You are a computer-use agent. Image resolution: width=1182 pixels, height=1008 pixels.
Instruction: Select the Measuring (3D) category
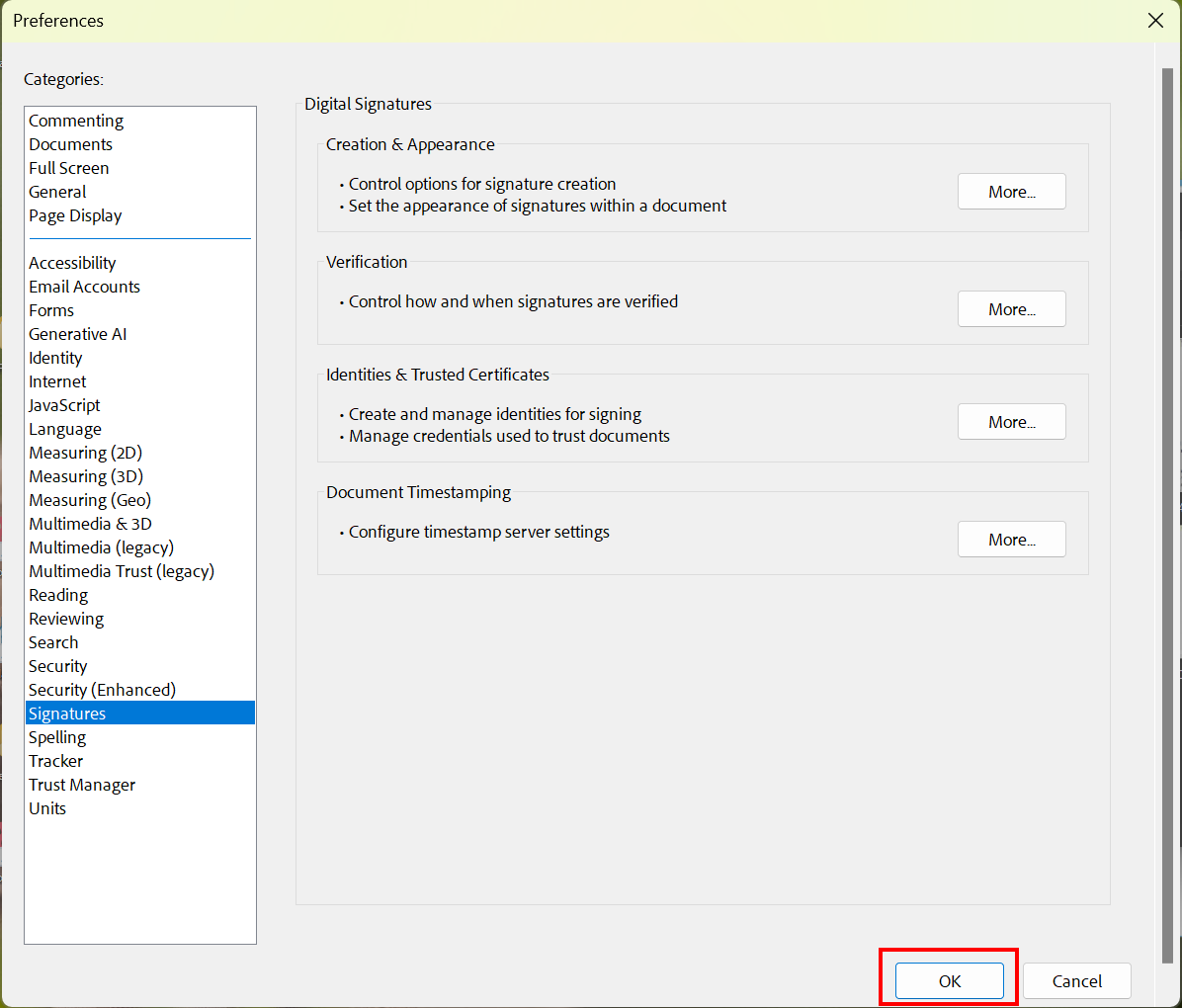pos(85,476)
